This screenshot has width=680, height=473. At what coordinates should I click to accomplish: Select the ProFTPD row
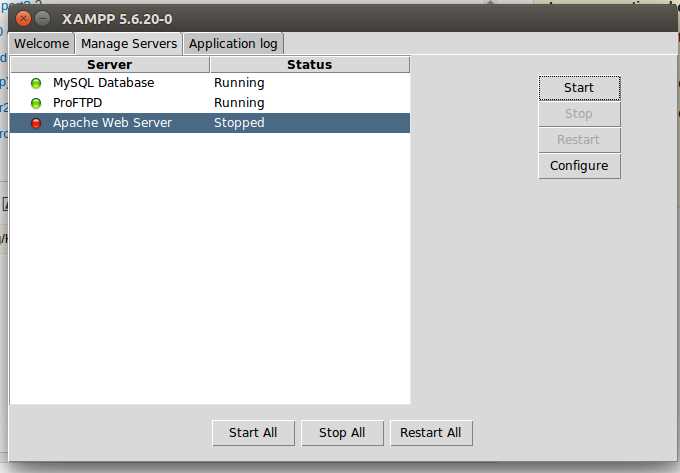tap(210, 103)
